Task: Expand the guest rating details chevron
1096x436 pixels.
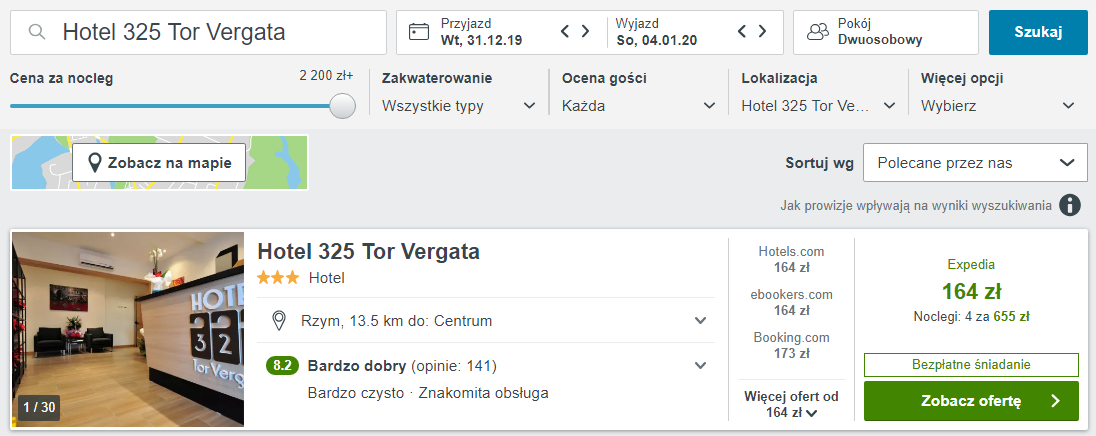Action: coord(700,365)
